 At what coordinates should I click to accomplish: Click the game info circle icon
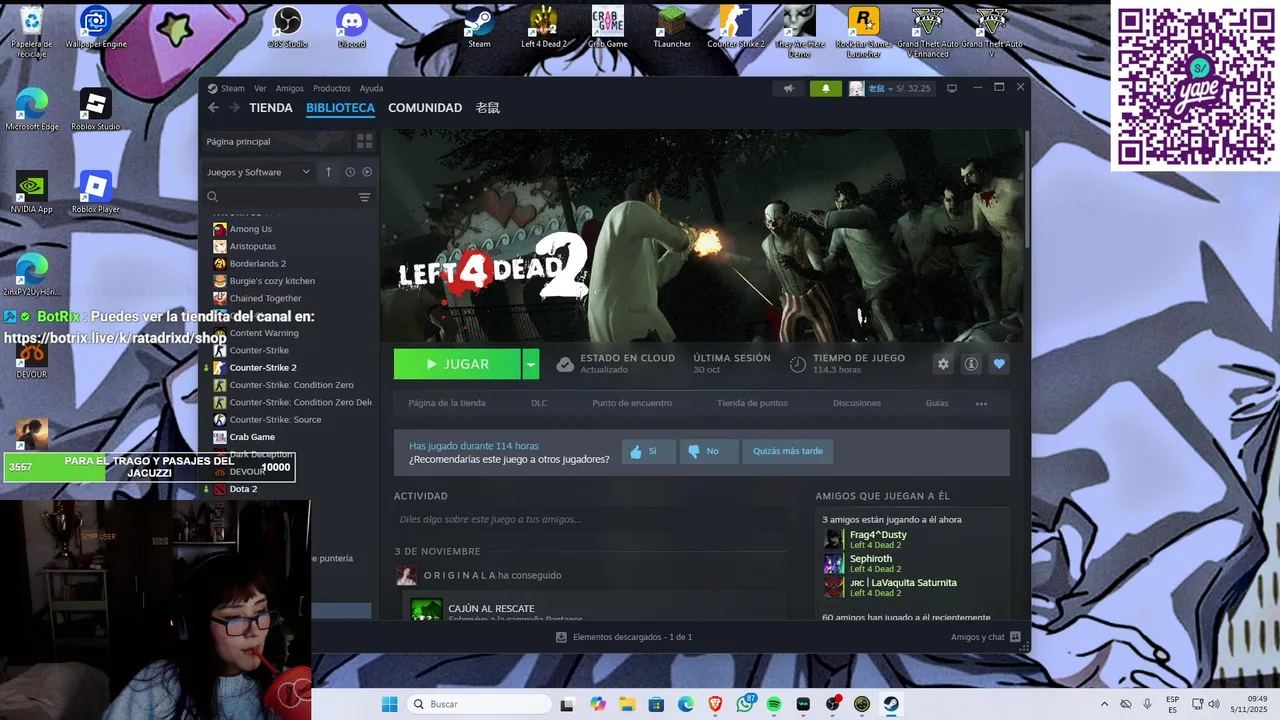click(x=970, y=364)
